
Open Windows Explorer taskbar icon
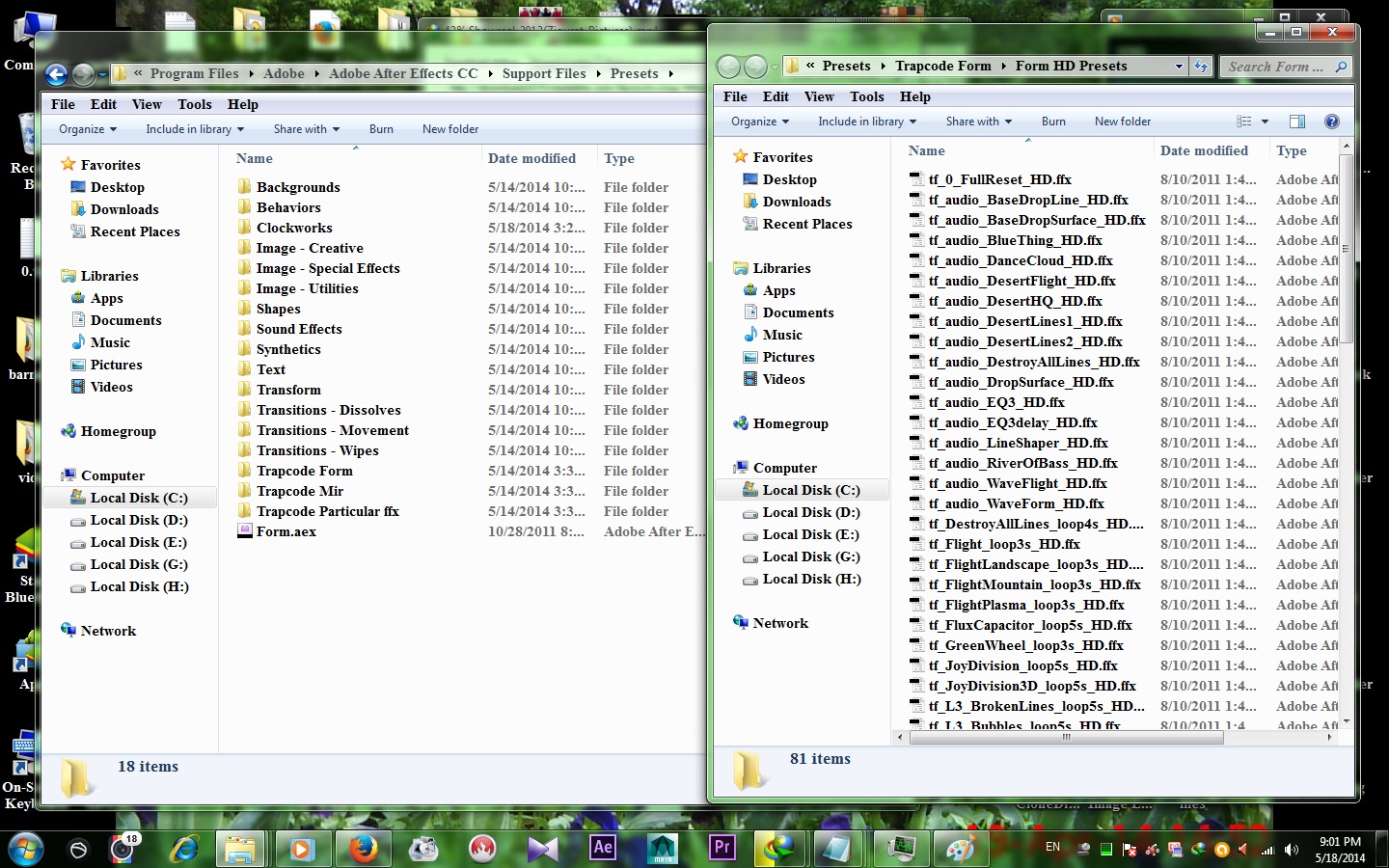click(240, 849)
